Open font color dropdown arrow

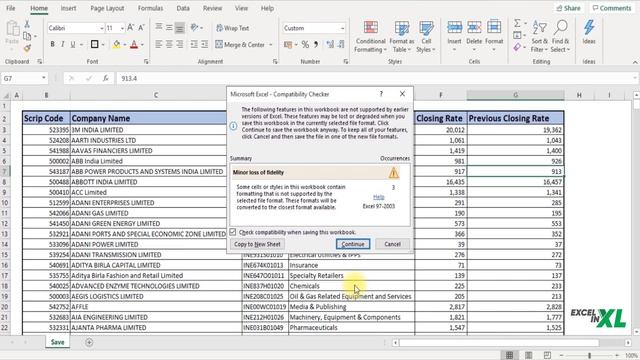click(142, 44)
